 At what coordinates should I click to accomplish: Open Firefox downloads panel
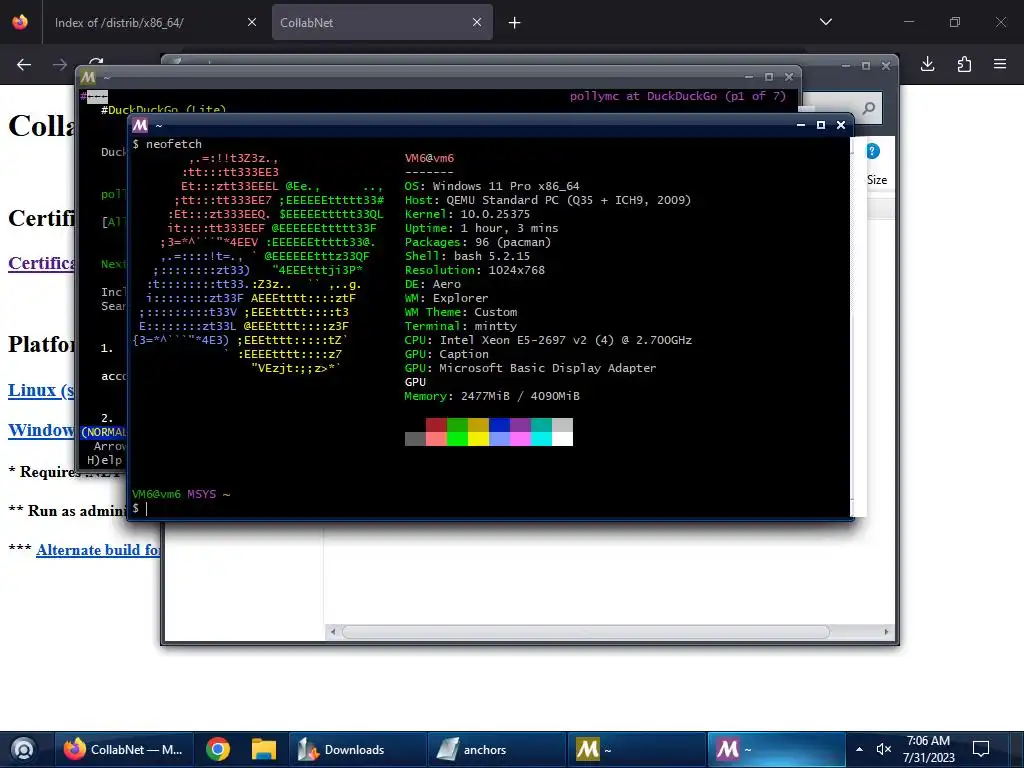coord(927,64)
